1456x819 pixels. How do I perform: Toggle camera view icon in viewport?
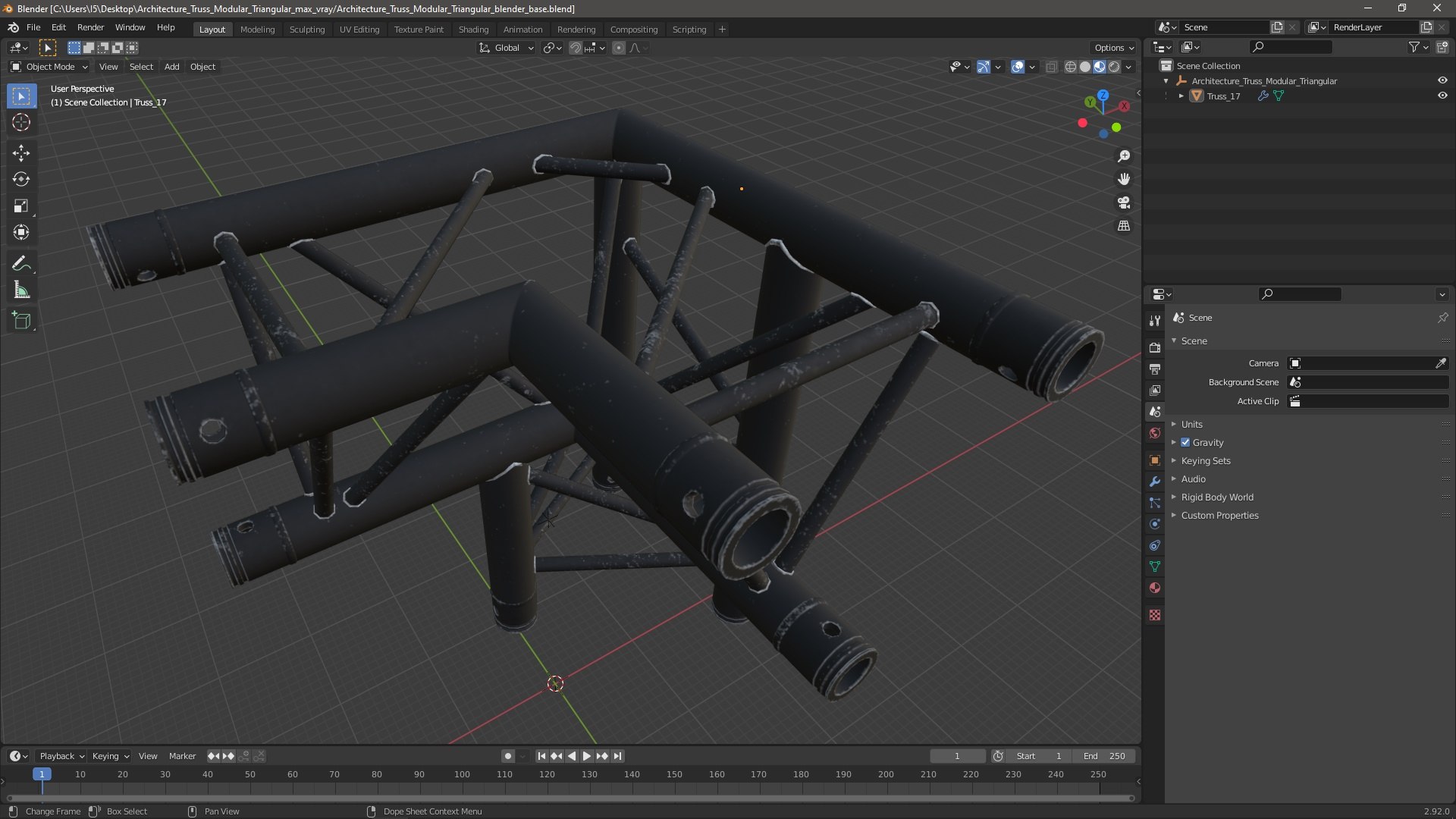[1124, 202]
